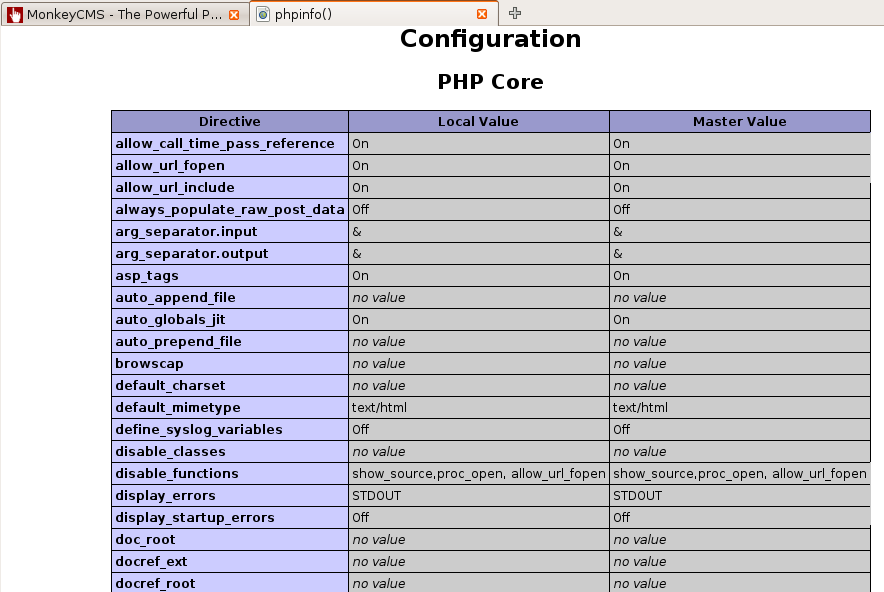Close the phpinfo() tab
The width and height of the screenshot is (884, 592).
click(482, 14)
